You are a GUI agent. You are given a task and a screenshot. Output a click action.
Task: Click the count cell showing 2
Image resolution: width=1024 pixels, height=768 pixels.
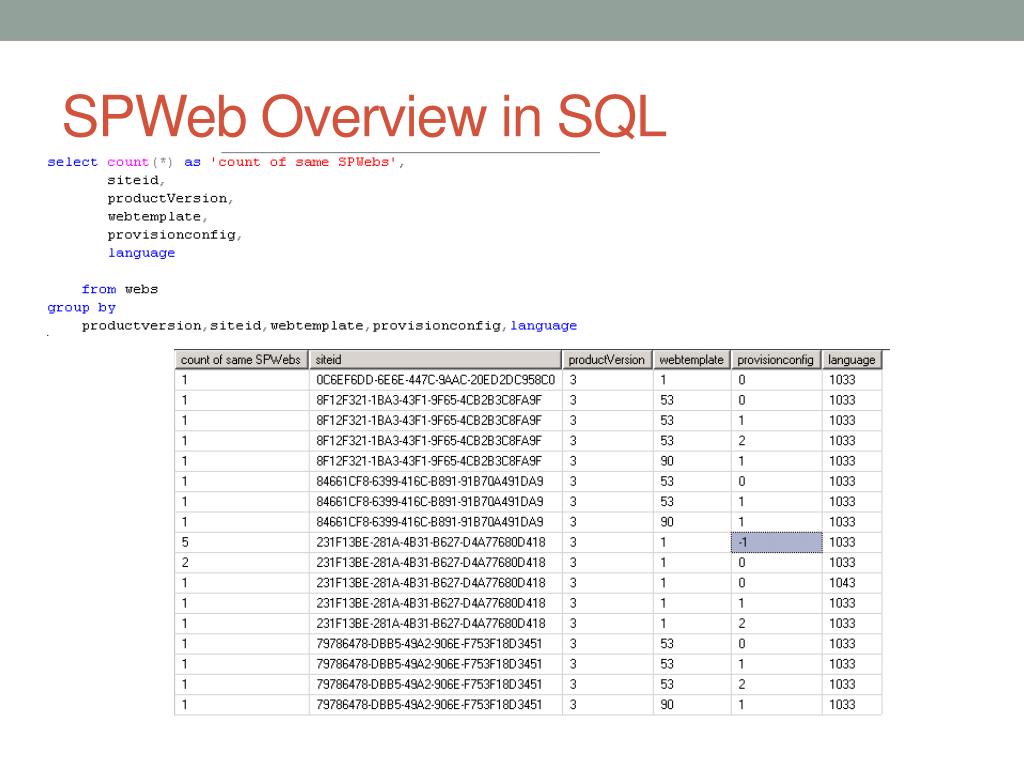242,562
